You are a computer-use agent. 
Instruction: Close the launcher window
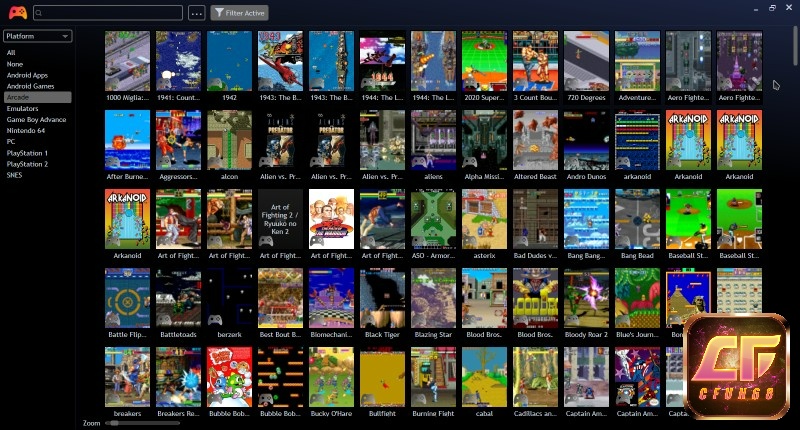789,8
